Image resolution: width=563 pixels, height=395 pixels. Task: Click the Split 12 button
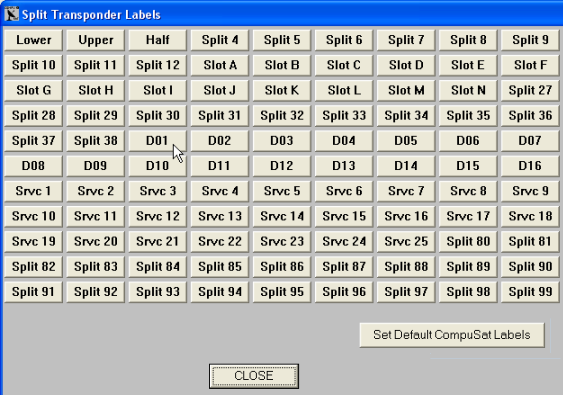pyautogui.click(x=158, y=65)
